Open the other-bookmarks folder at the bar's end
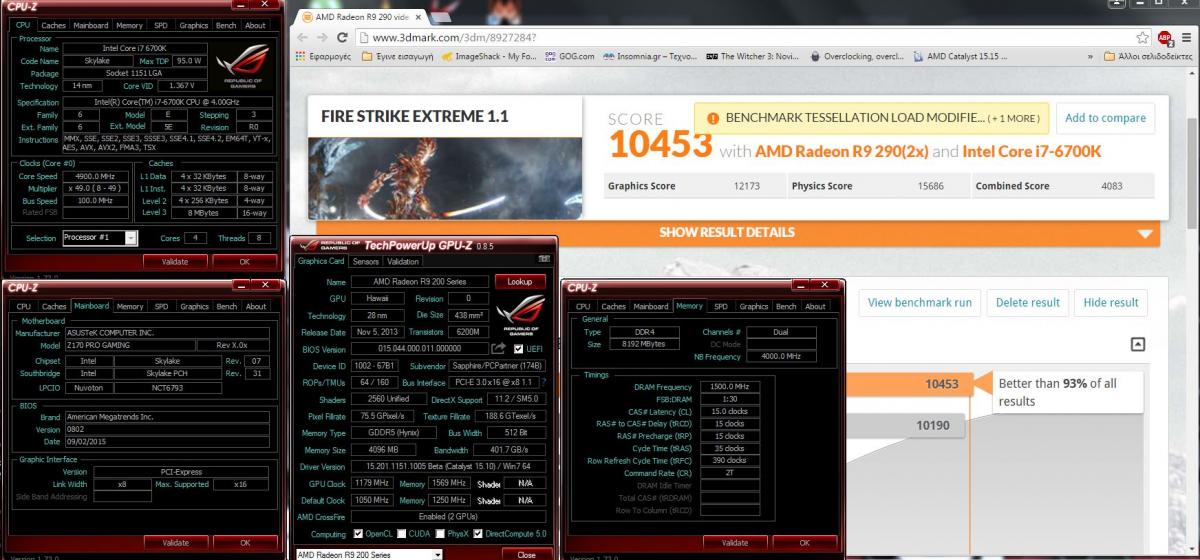This screenshot has height=560, width=1200. (x=1148, y=57)
